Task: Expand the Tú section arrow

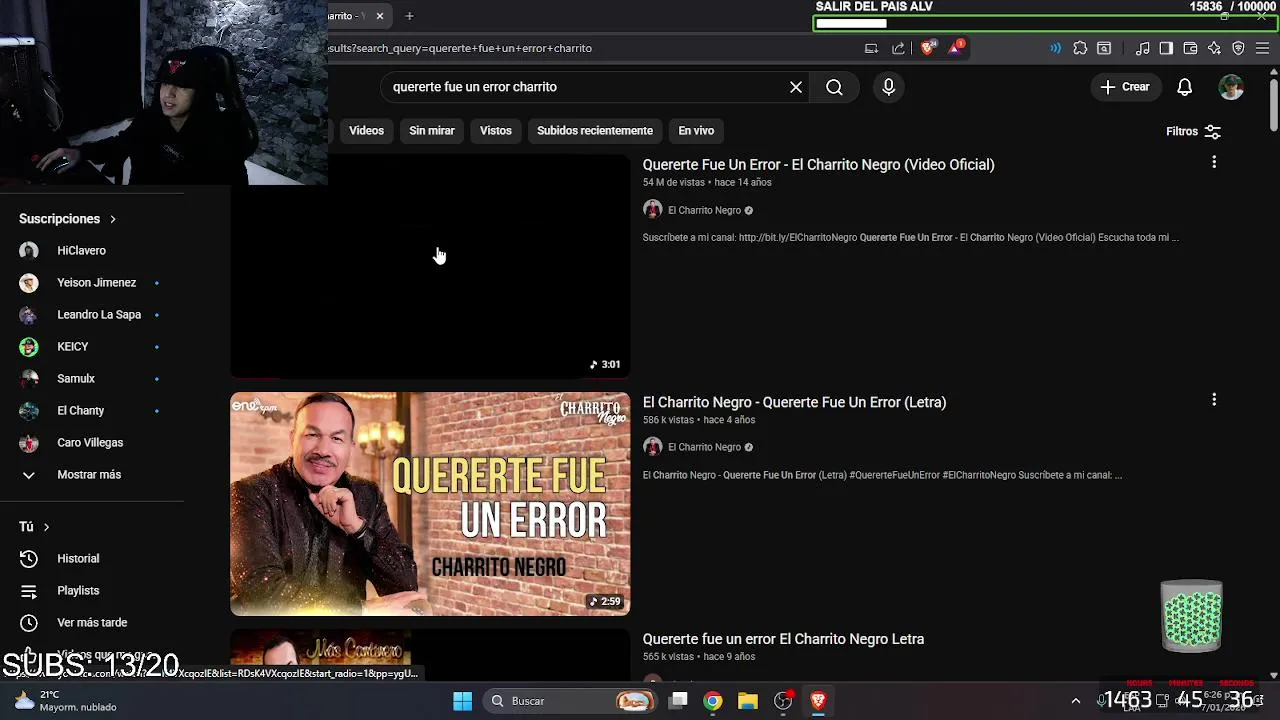Action: [46, 527]
